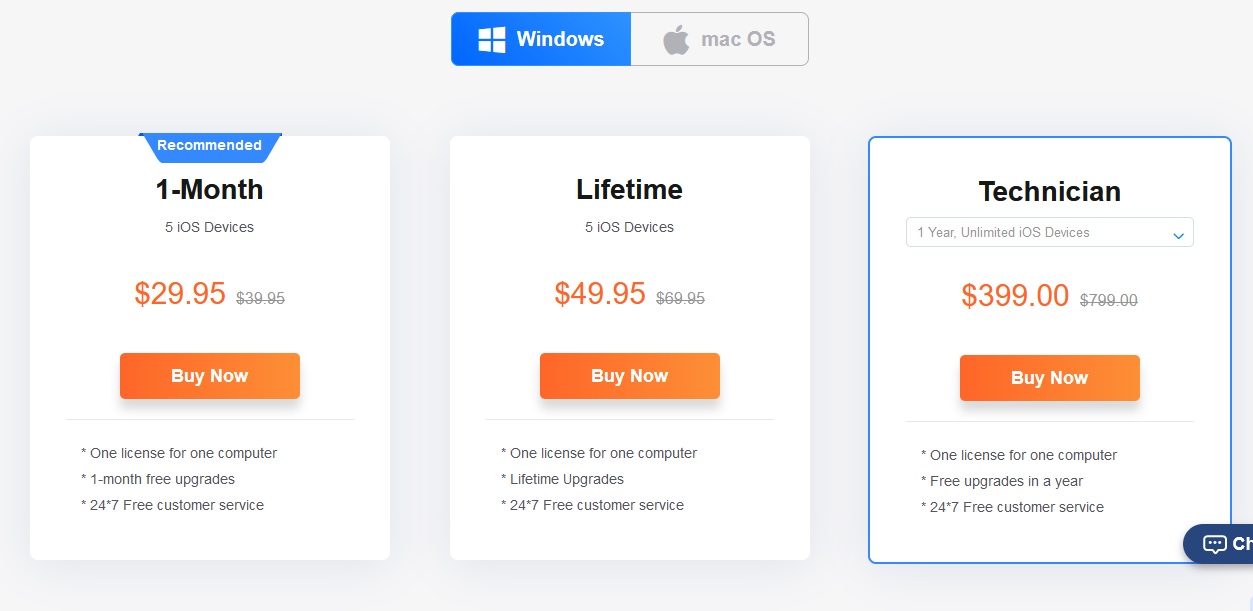Image resolution: width=1253 pixels, height=611 pixels.
Task: Select the Windows platform tab
Action: [x=540, y=38]
